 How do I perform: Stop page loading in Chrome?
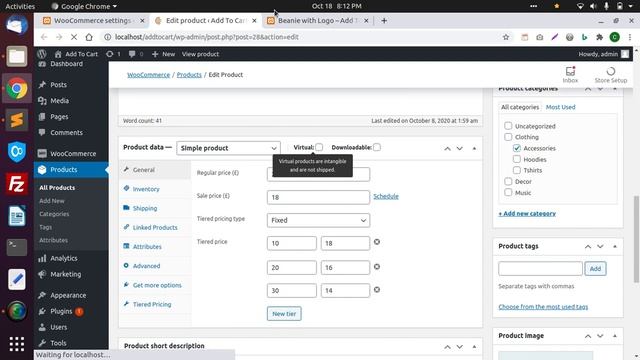74,37
